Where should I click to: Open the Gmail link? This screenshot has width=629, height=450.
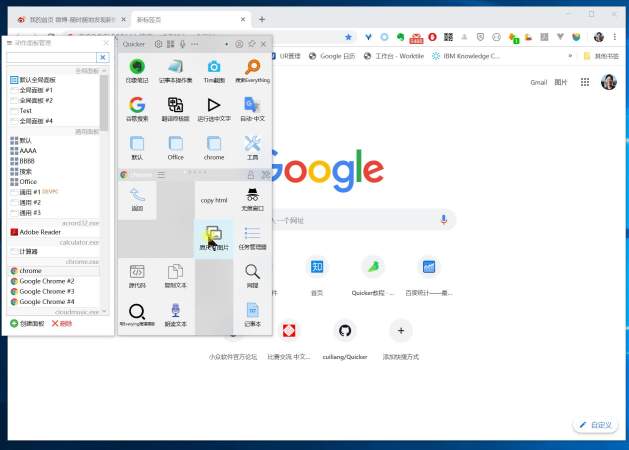(538, 82)
